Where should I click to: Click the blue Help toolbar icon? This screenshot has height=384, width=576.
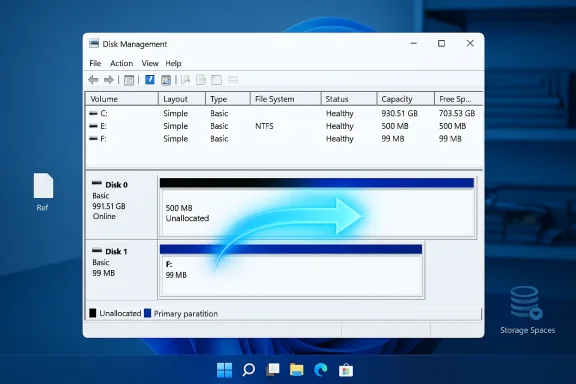tap(150, 80)
